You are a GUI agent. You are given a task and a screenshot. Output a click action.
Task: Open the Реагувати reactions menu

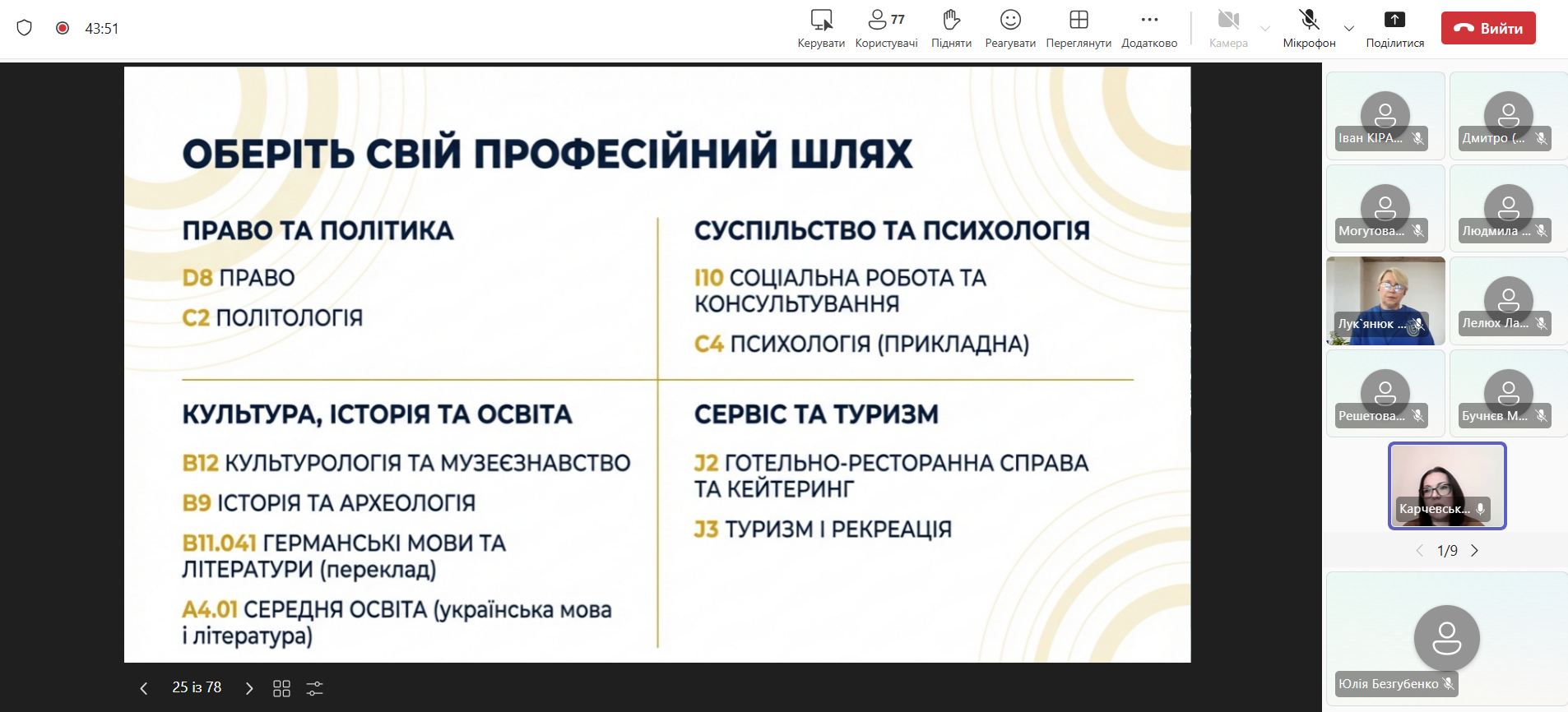(x=1010, y=29)
